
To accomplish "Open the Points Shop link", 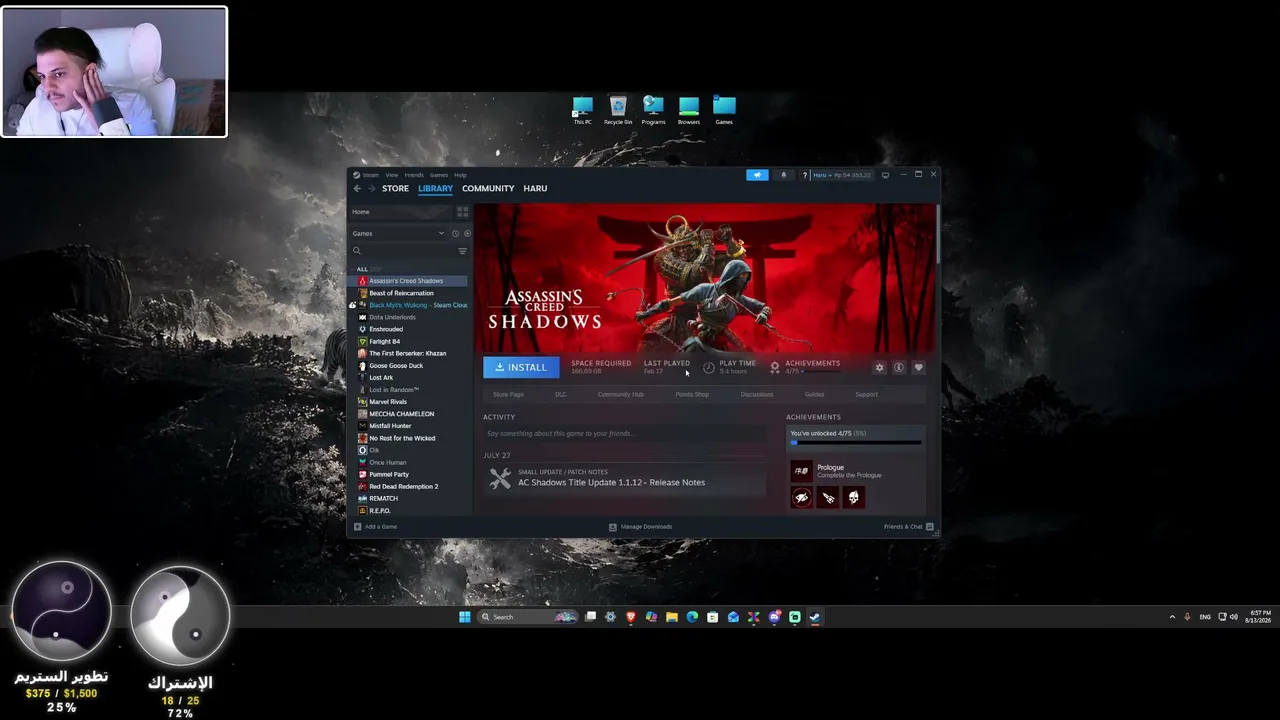I will pyautogui.click(x=692, y=394).
